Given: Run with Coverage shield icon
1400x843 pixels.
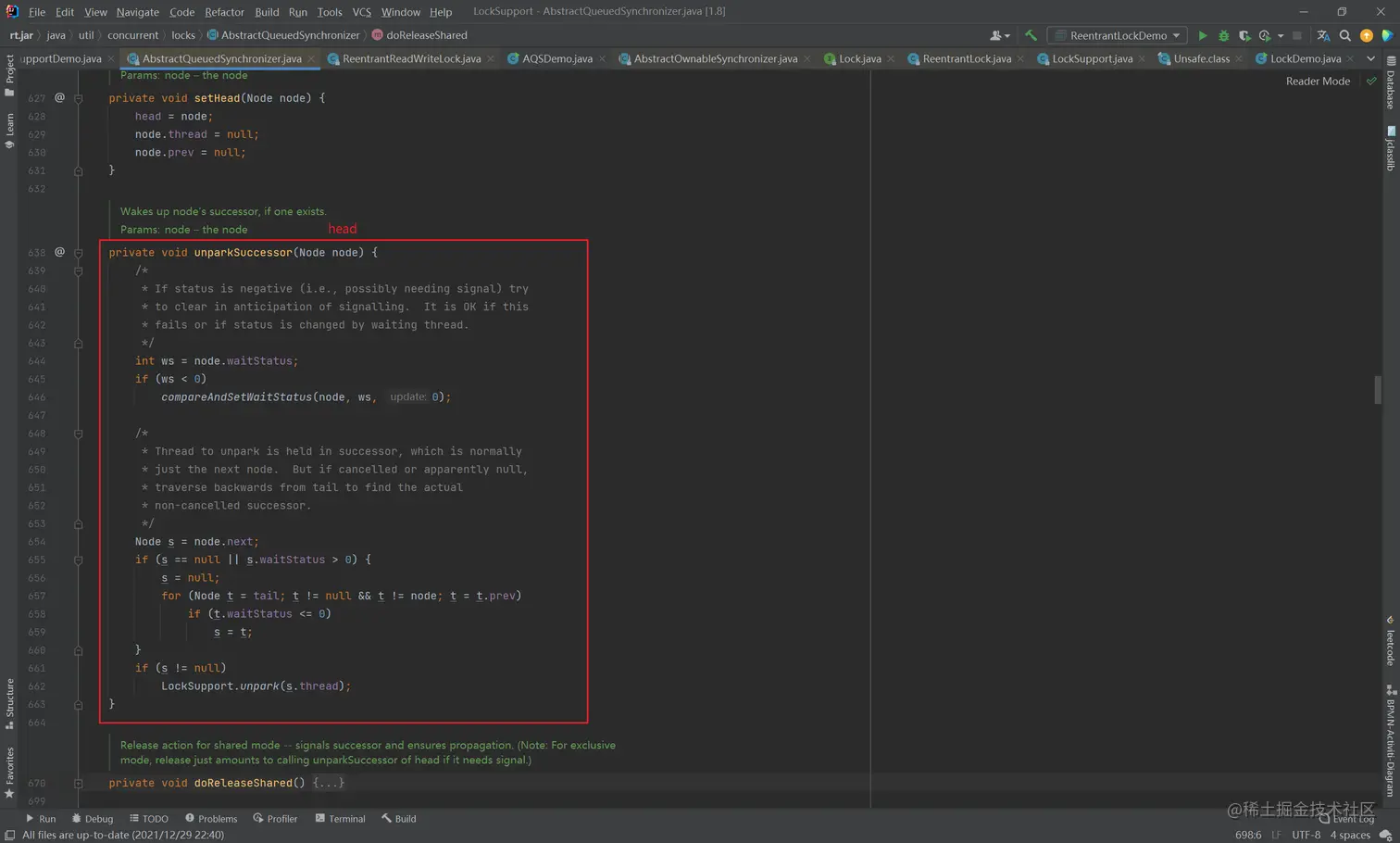Looking at the screenshot, I should pos(1244,35).
